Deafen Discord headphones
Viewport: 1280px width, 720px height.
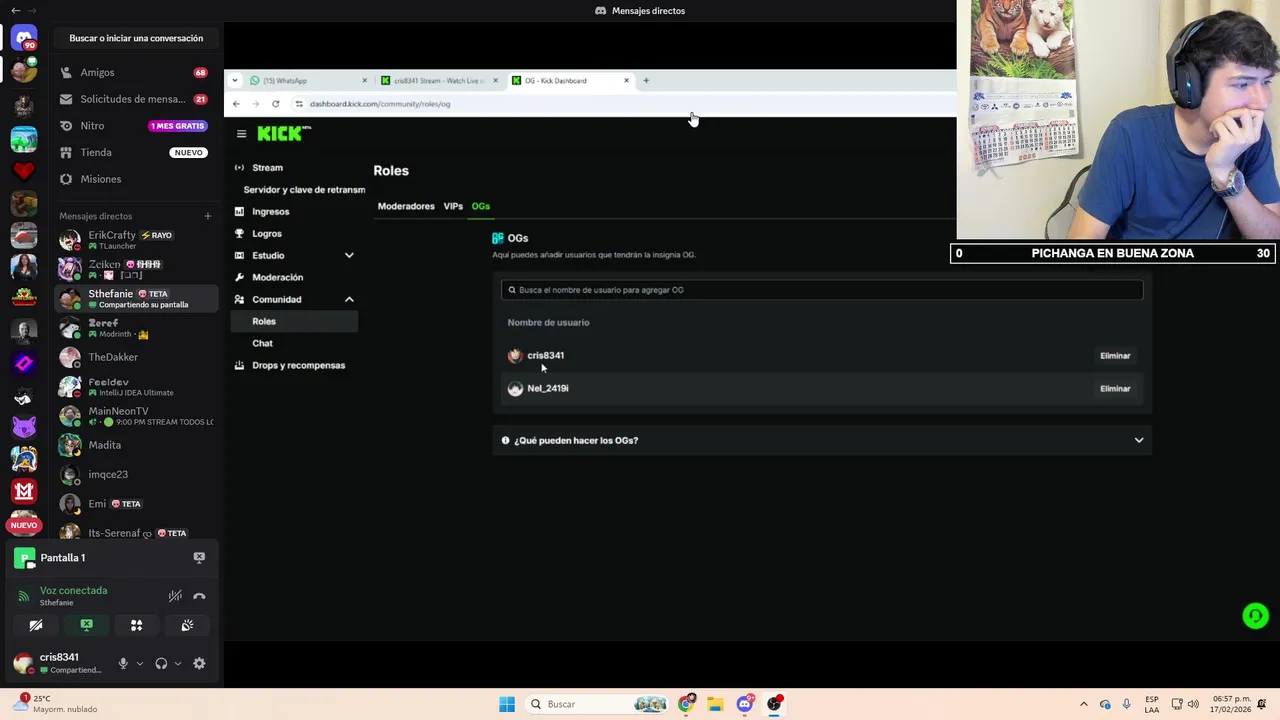coord(161,663)
